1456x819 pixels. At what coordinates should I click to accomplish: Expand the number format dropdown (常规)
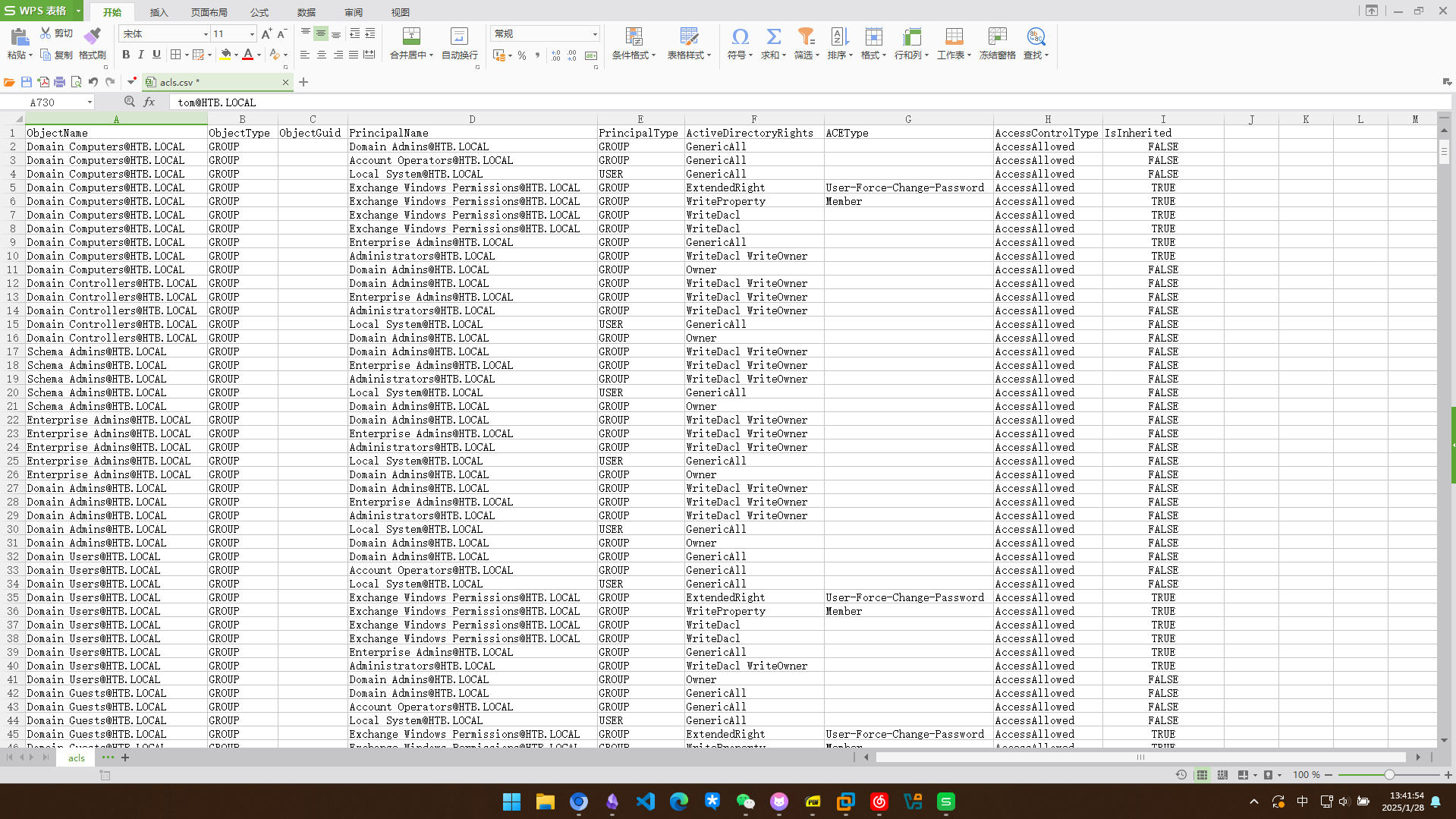click(x=594, y=34)
